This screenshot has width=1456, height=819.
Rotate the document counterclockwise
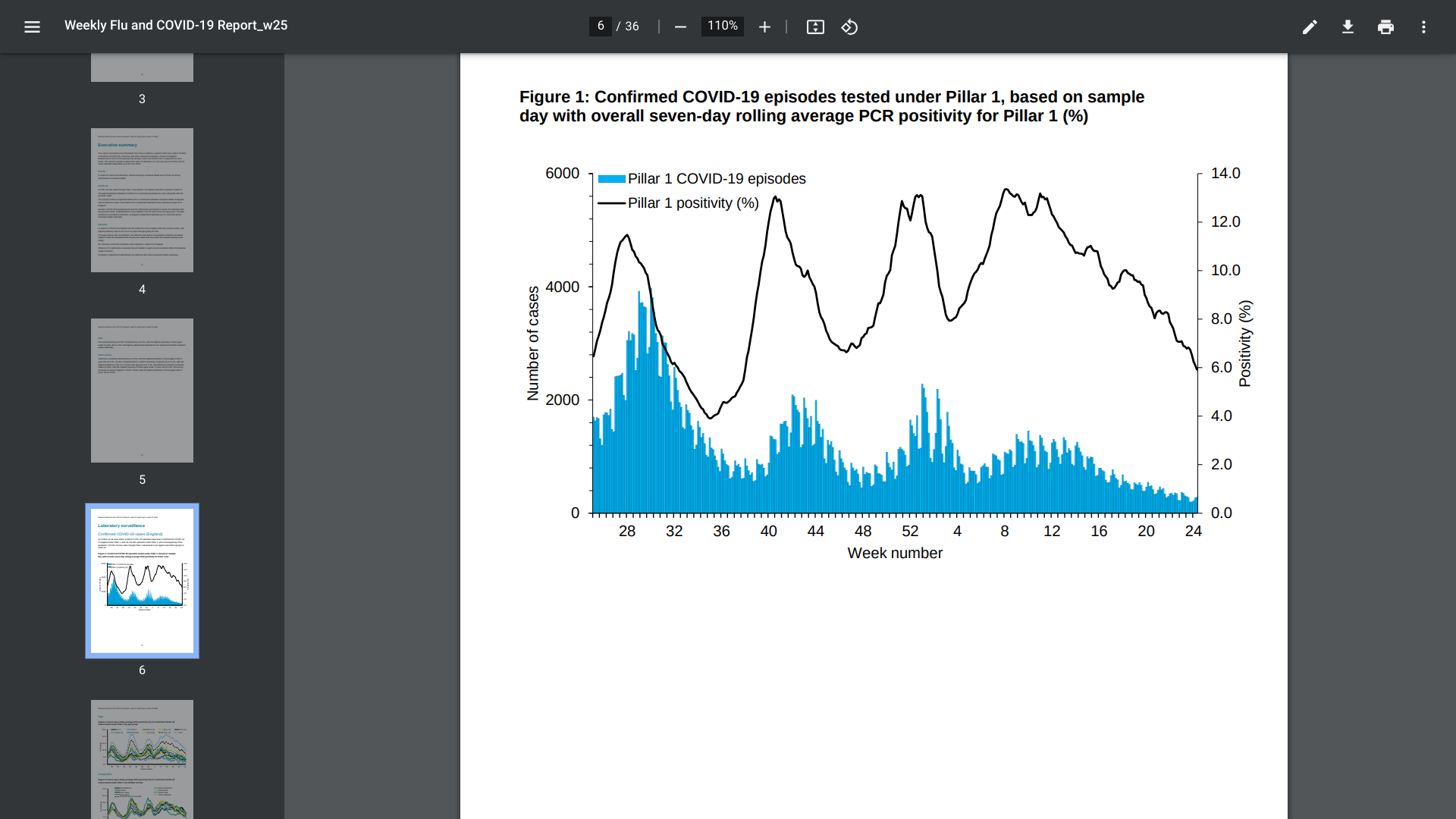click(x=849, y=27)
